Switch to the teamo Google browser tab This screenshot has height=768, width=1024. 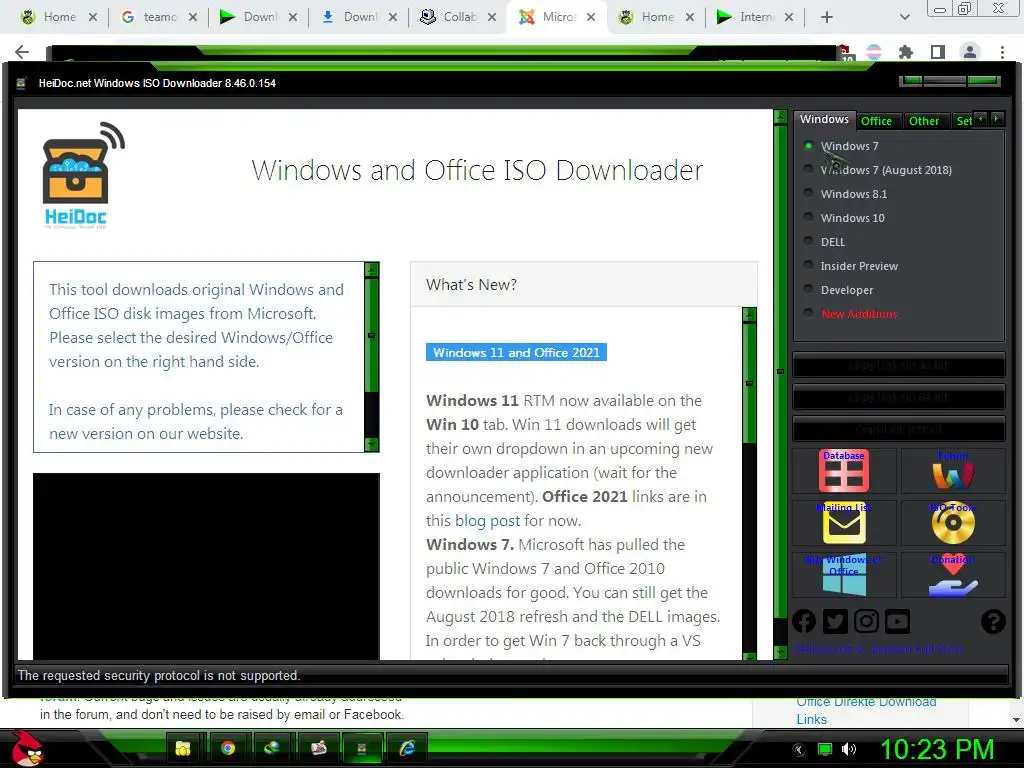click(159, 17)
